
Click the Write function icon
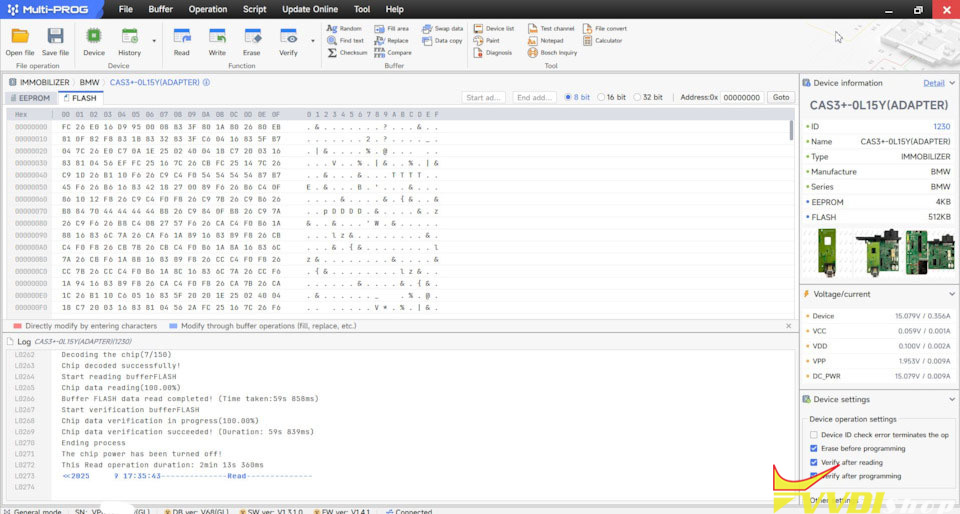(x=217, y=41)
